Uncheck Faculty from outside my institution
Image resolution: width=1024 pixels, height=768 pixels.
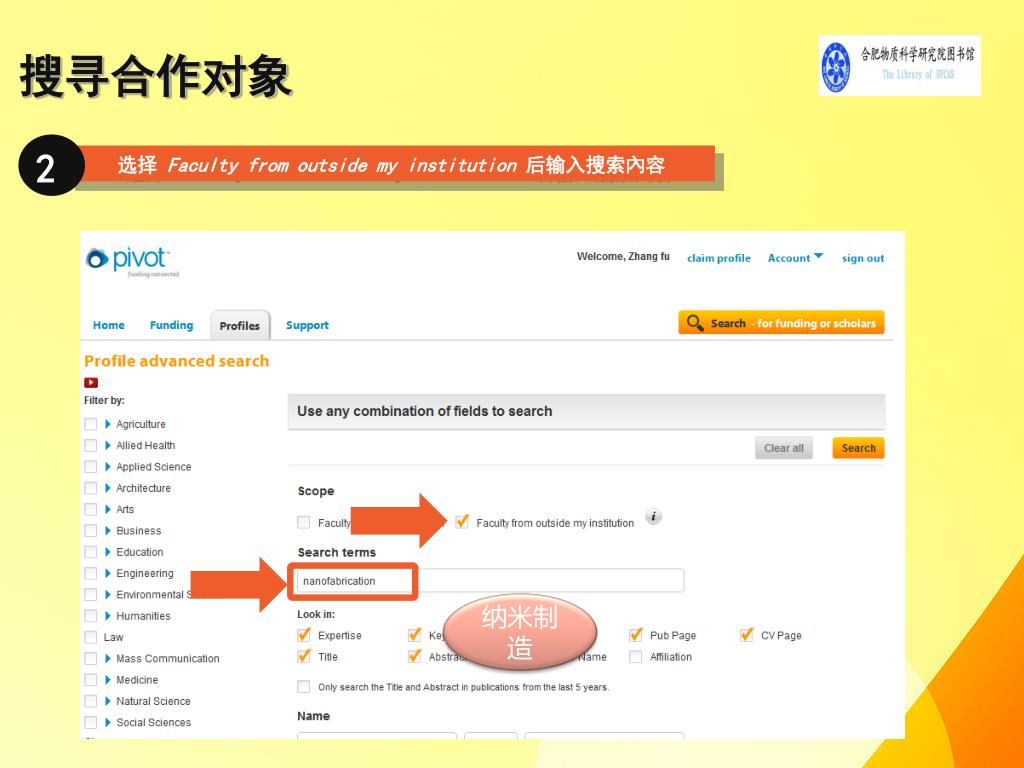[462, 522]
